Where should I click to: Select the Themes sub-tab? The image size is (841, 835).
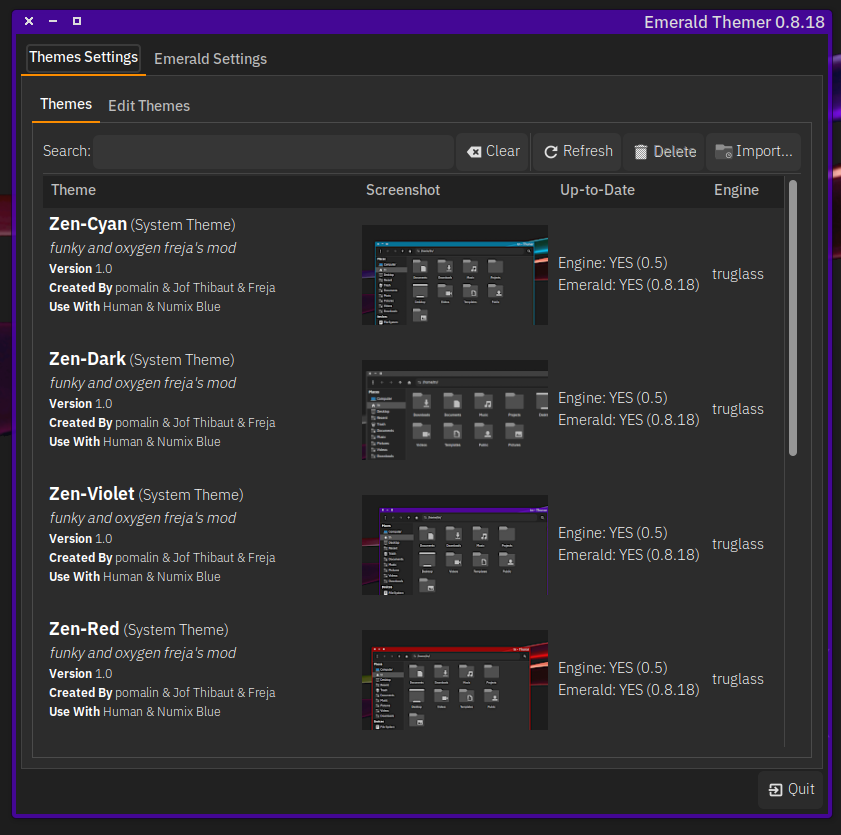66,105
